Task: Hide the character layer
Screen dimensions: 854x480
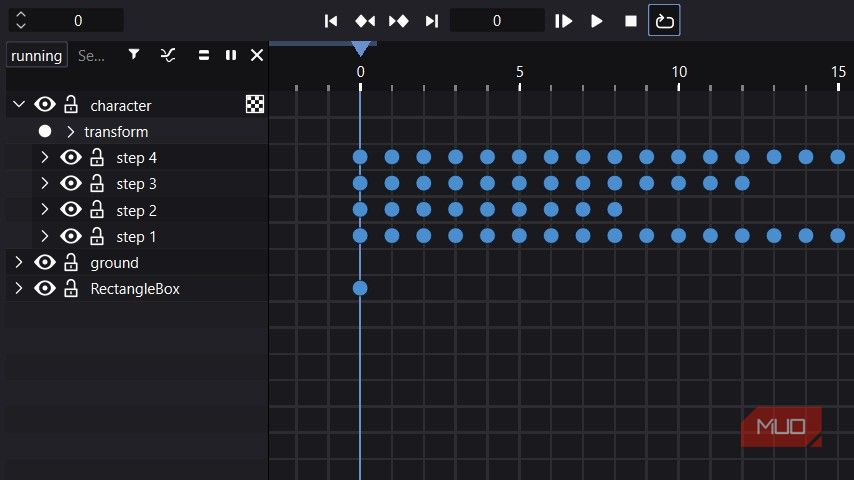Action: click(45, 104)
